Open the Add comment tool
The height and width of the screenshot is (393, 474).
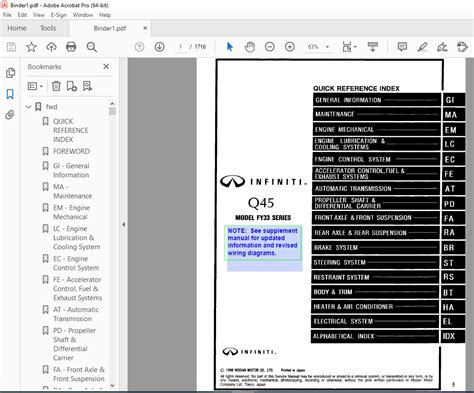point(402,47)
